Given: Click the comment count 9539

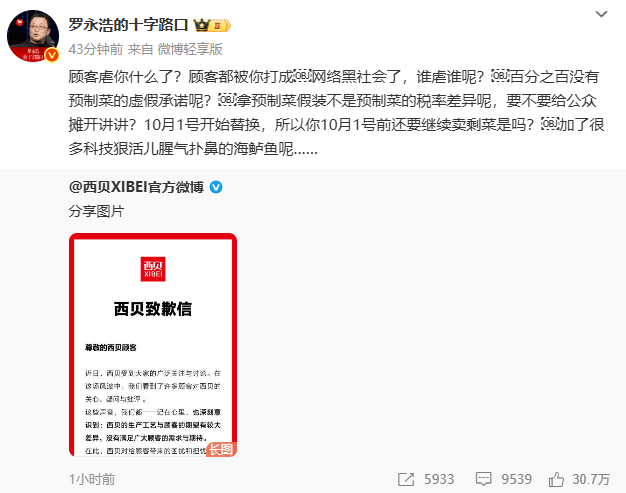Looking at the screenshot, I should 516,479.
